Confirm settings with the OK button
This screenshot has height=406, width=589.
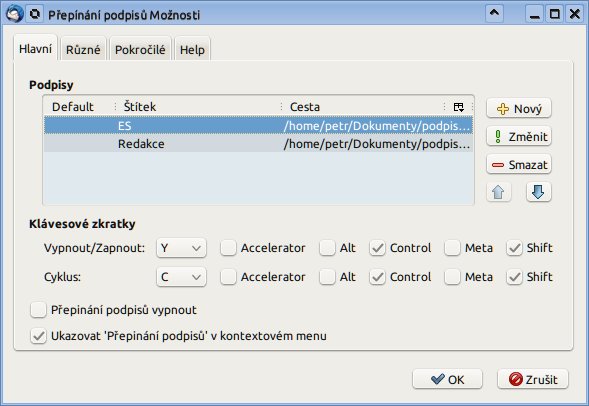click(447, 379)
